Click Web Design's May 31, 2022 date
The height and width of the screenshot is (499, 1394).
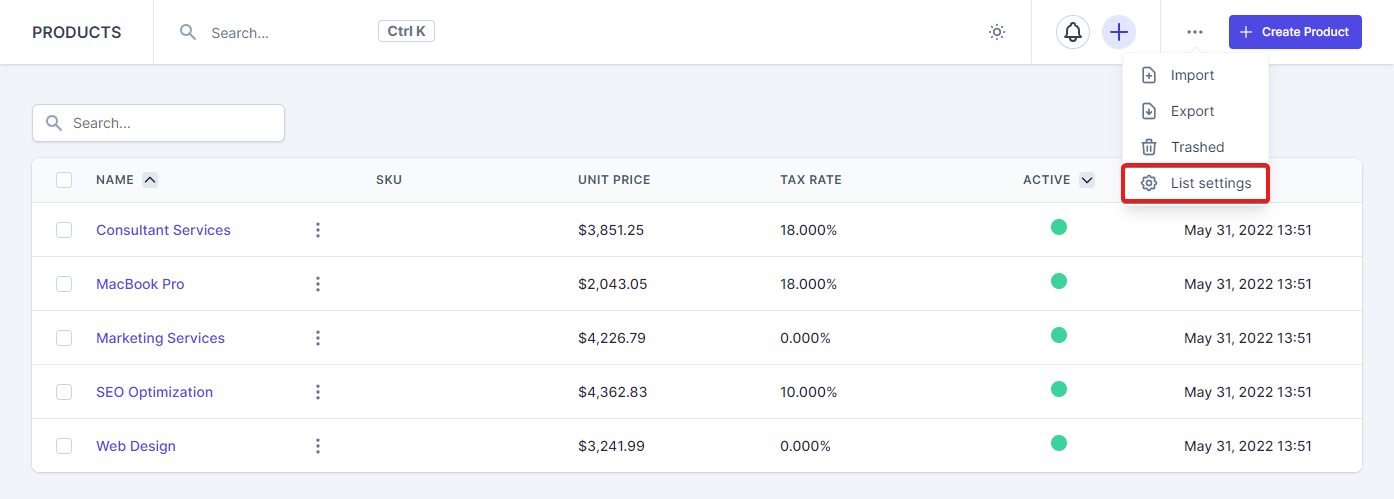coord(1248,446)
